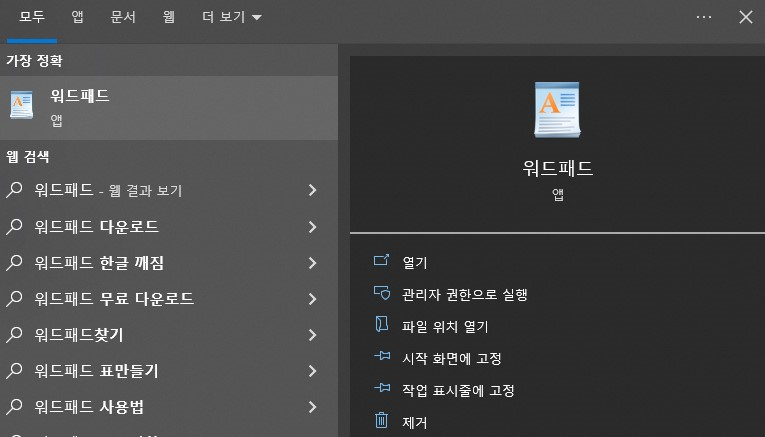Switch to the 앱 tab
Image resolution: width=765 pixels, height=437 pixels.
[77, 17]
